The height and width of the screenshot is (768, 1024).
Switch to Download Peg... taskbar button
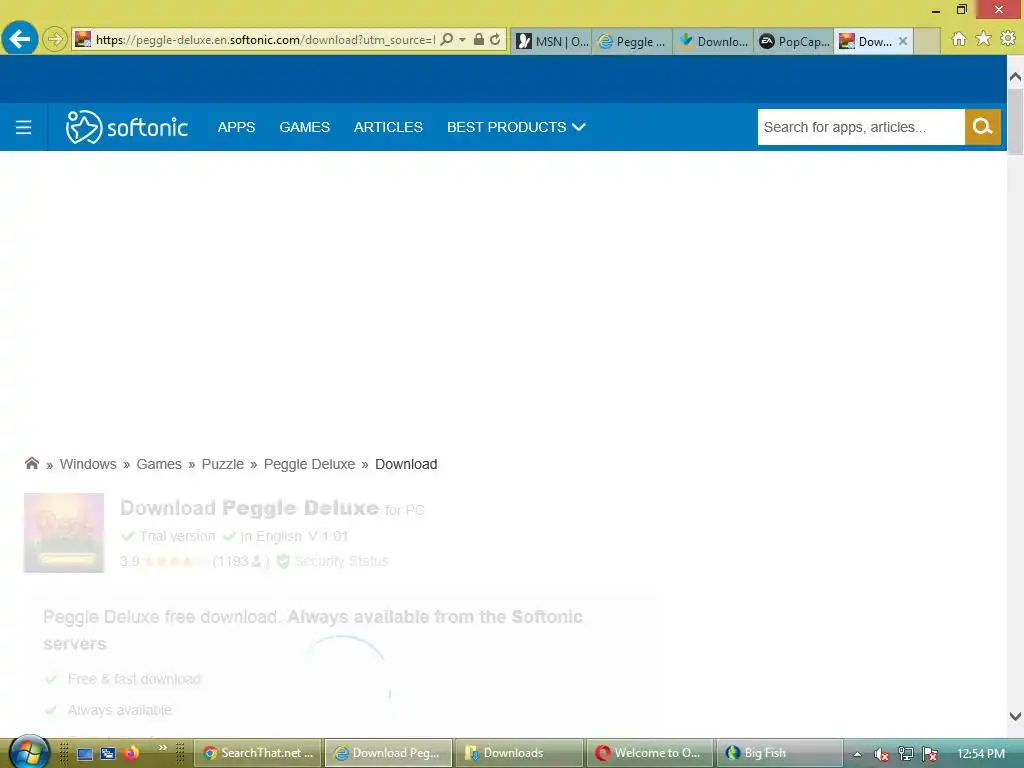tap(389, 753)
